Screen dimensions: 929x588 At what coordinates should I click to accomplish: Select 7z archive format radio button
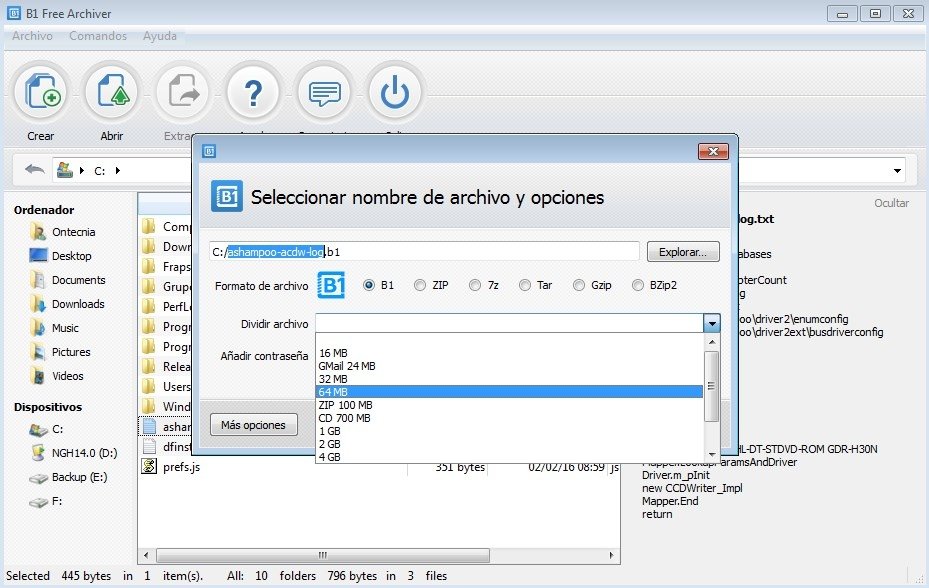pyautogui.click(x=475, y=285)
